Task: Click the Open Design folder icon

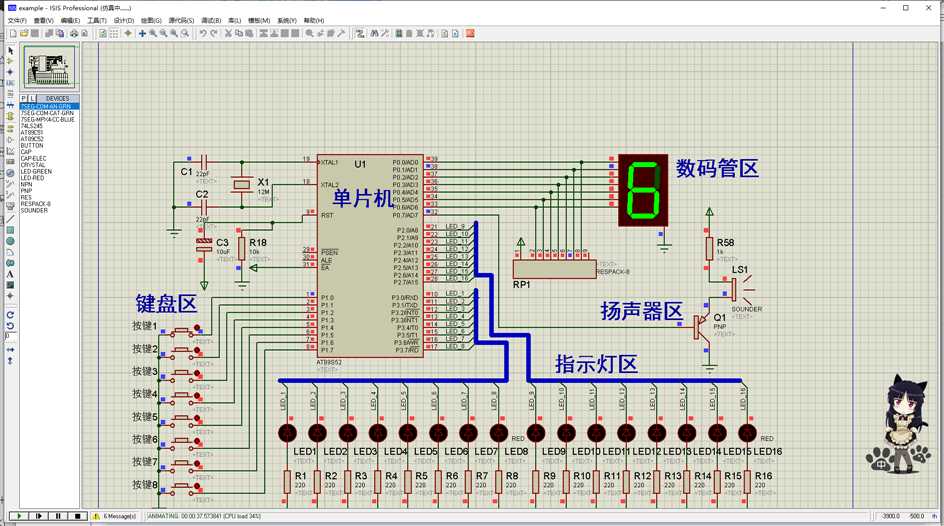Action: point(24,34)
